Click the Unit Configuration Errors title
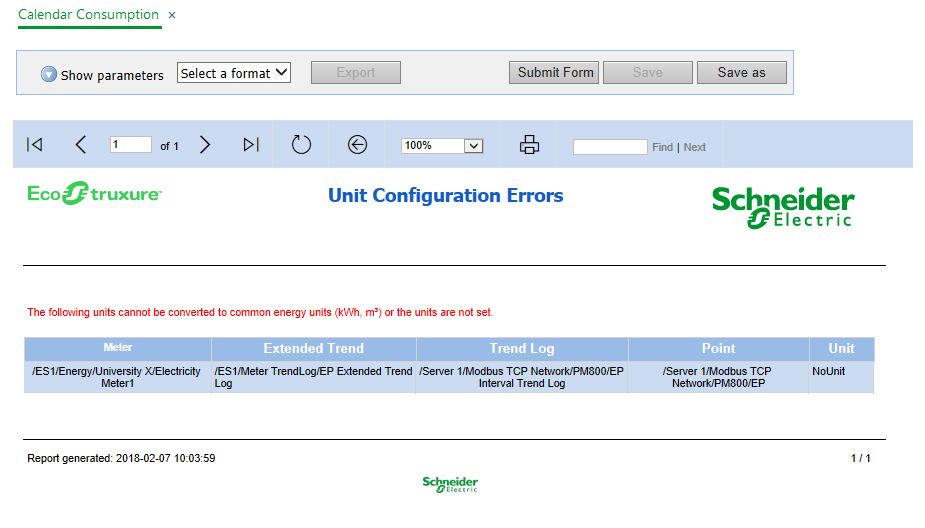This screenshot has height=528, width=925. 445,195
